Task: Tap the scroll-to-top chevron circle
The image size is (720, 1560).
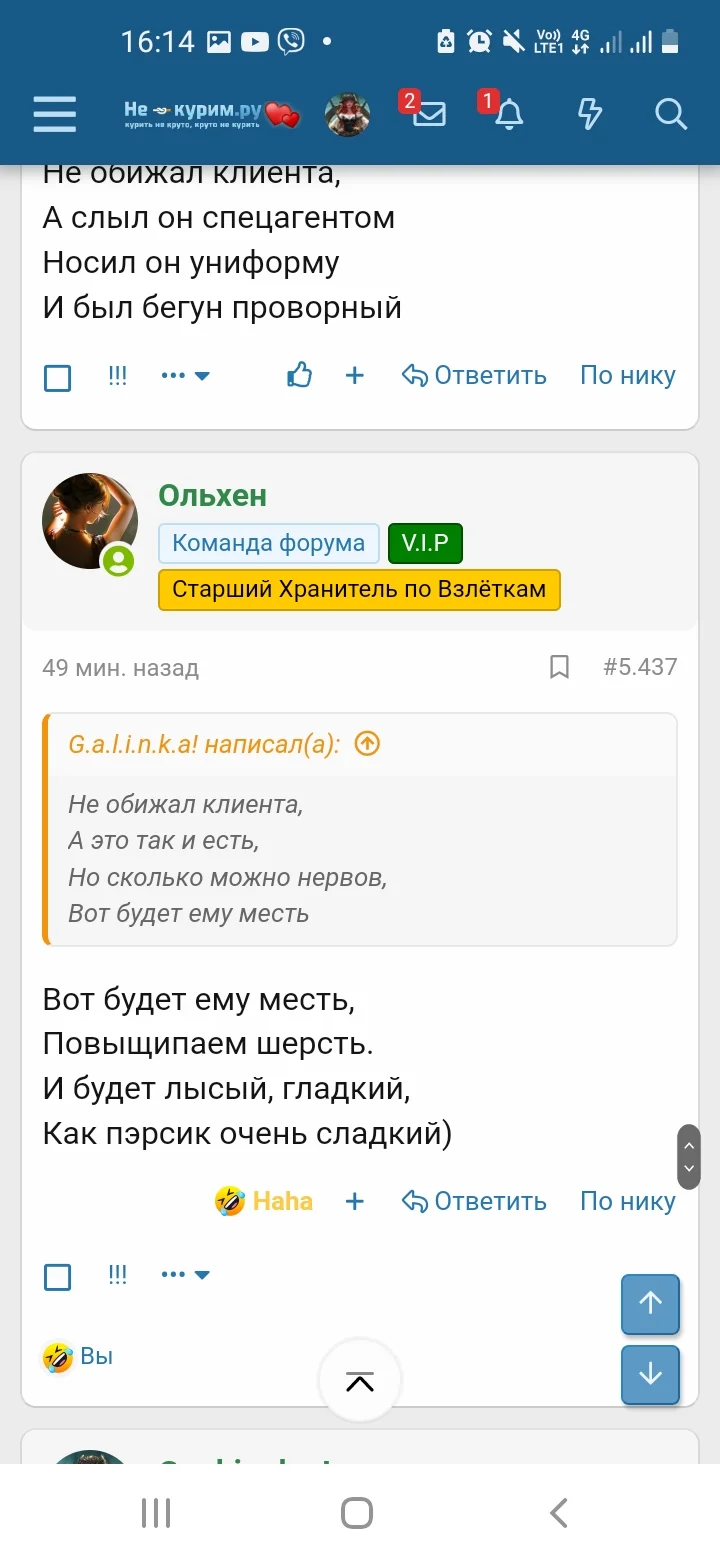Action: pos(359,1381)
